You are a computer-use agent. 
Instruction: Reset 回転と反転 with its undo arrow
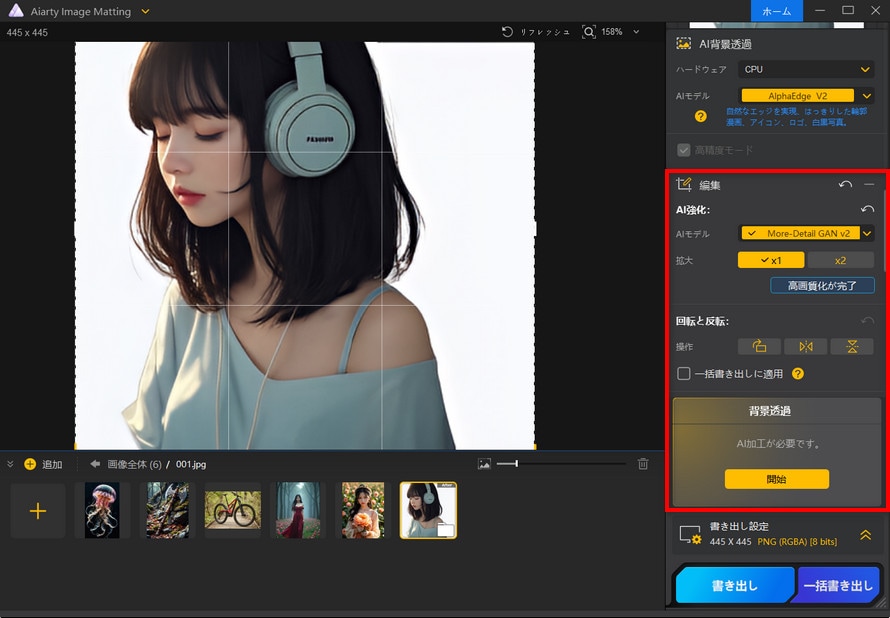pyautogui.click(x=867, y=321)
